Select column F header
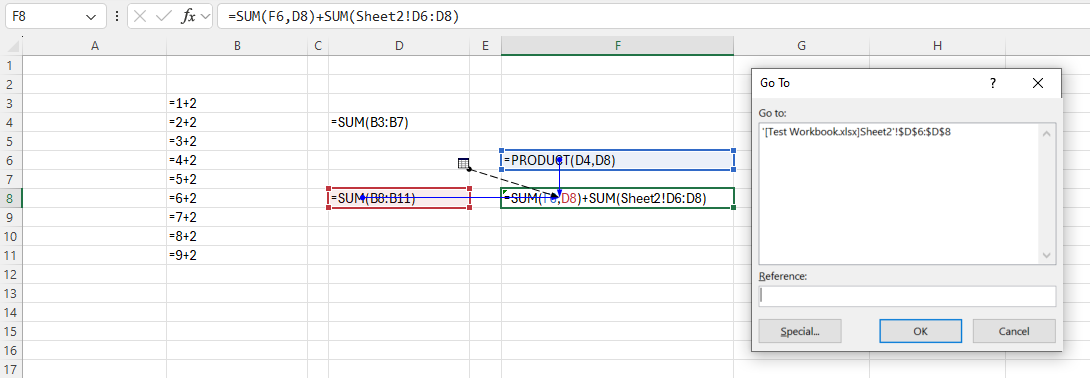Screen dimensions: 1090x378 point(617,46)
